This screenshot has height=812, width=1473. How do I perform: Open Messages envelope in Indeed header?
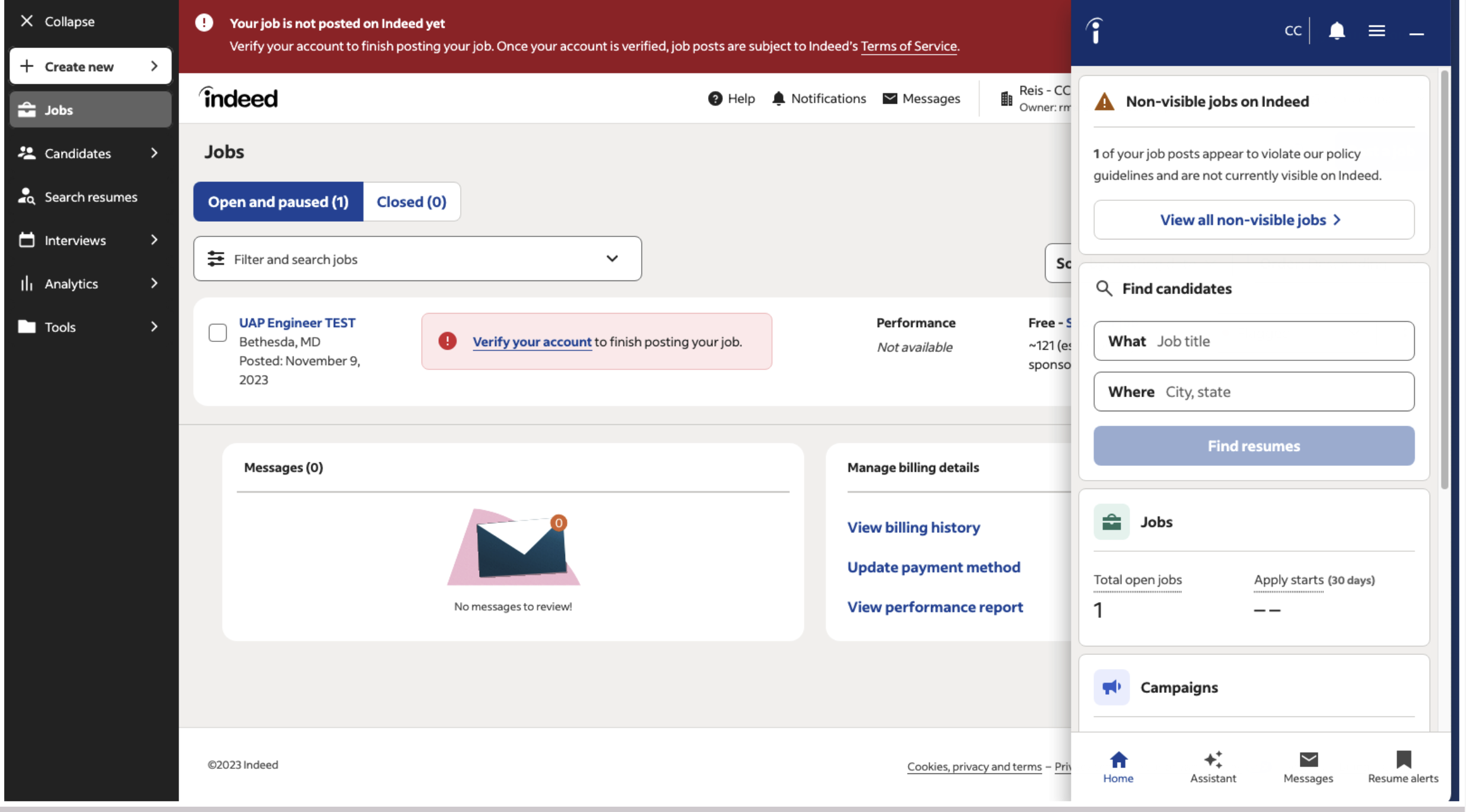pyautogui.click(x=922, y=98)
